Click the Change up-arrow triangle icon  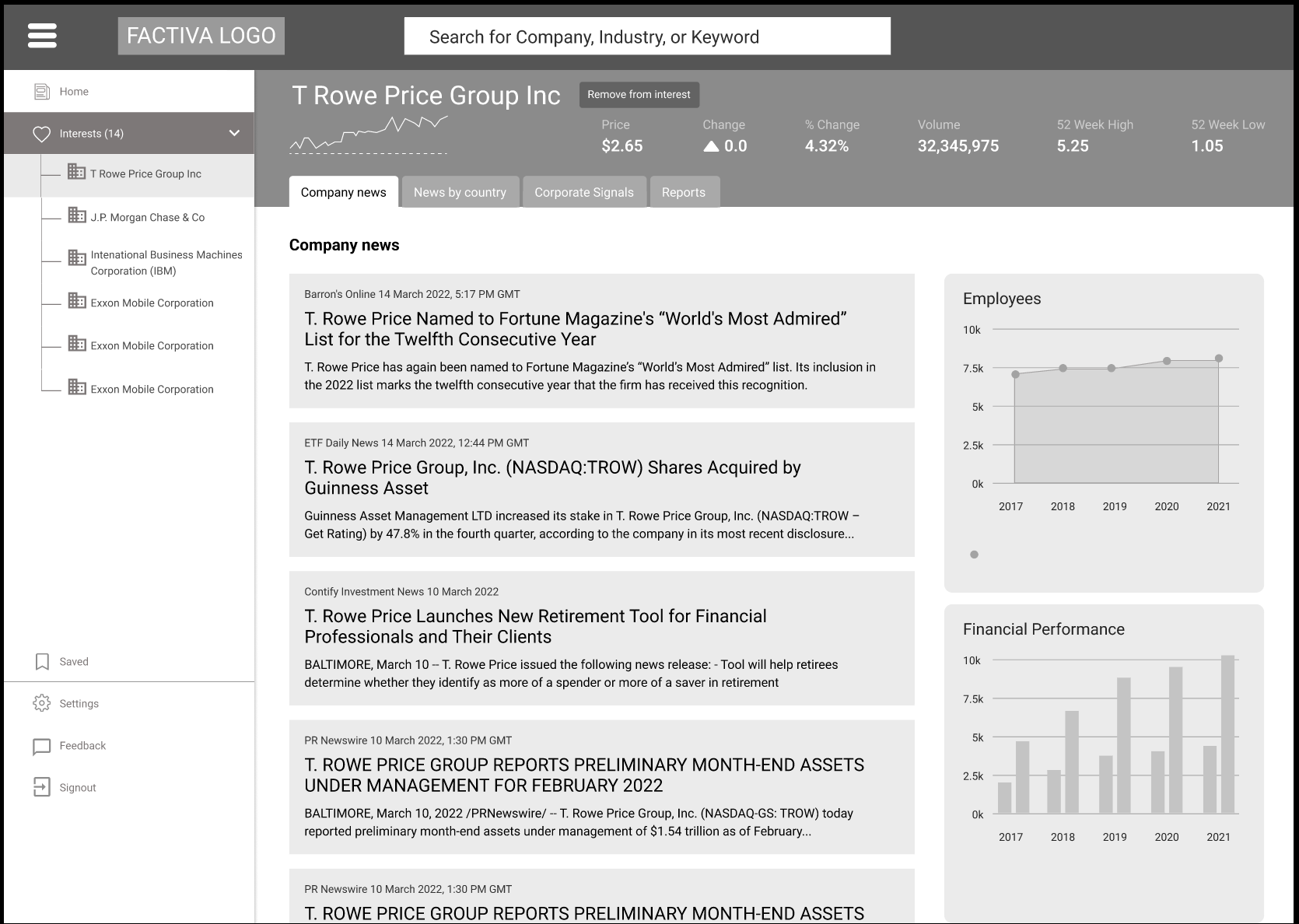(x=711, y=146)
